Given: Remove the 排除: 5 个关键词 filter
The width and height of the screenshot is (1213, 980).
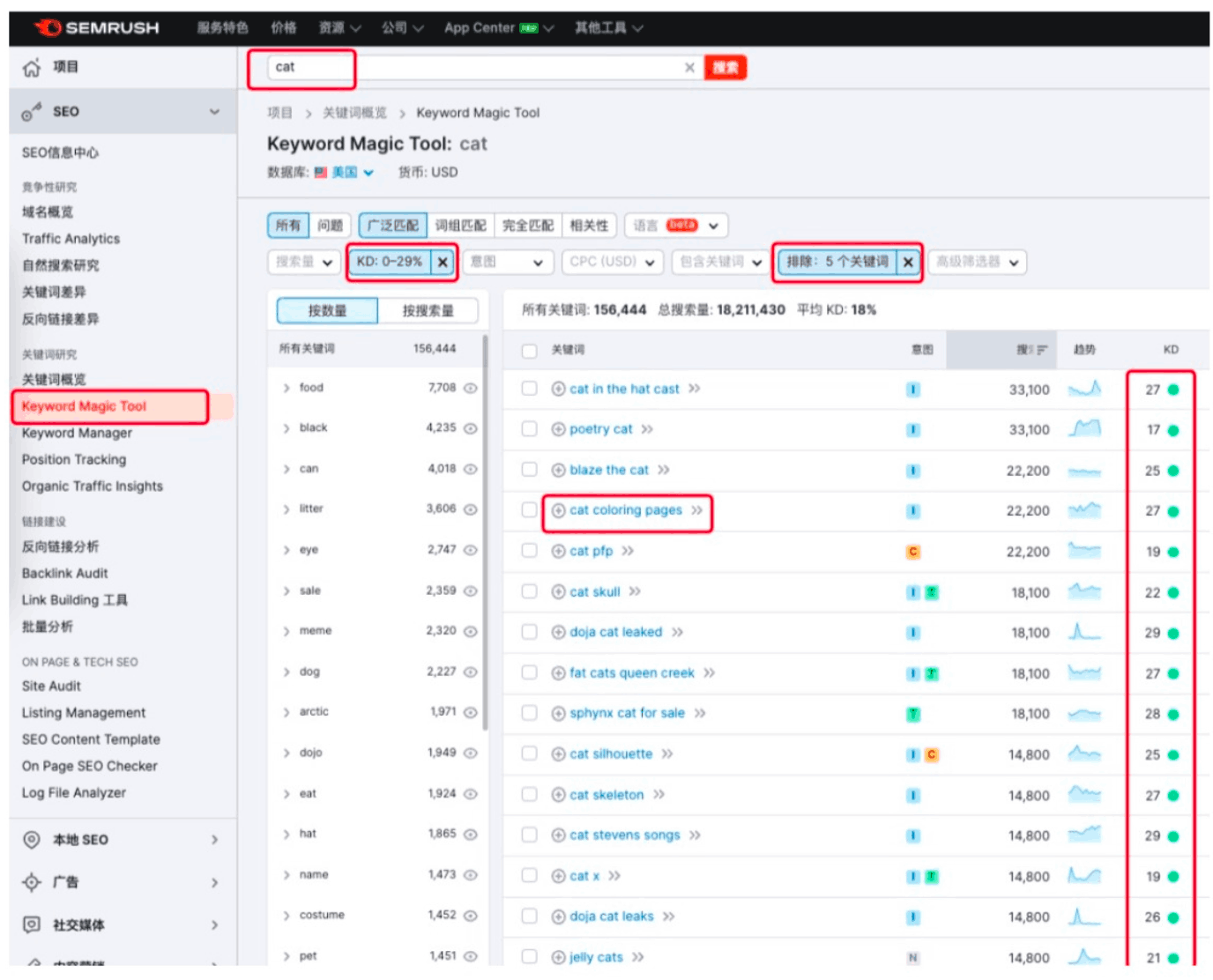Looking at the screenshot, I should pos(908,263).
